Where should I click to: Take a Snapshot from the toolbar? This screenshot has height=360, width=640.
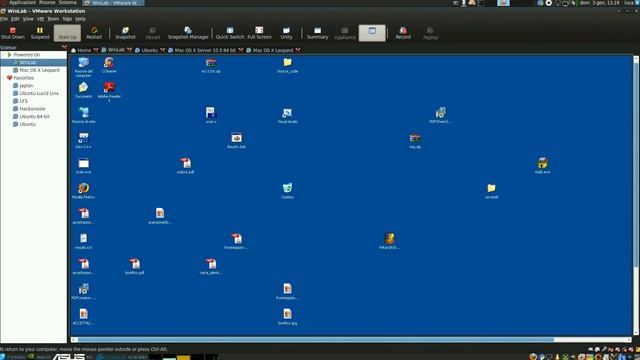click(x=125, y=33)
